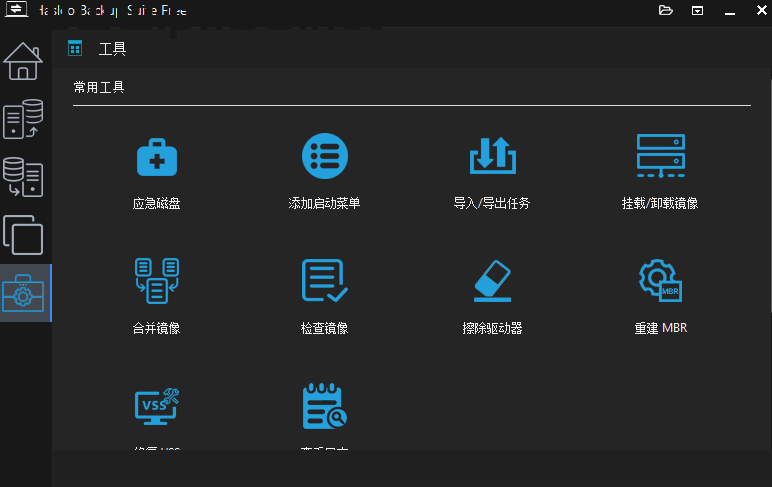Open the Backup section in sidebar

click(24, 119)
